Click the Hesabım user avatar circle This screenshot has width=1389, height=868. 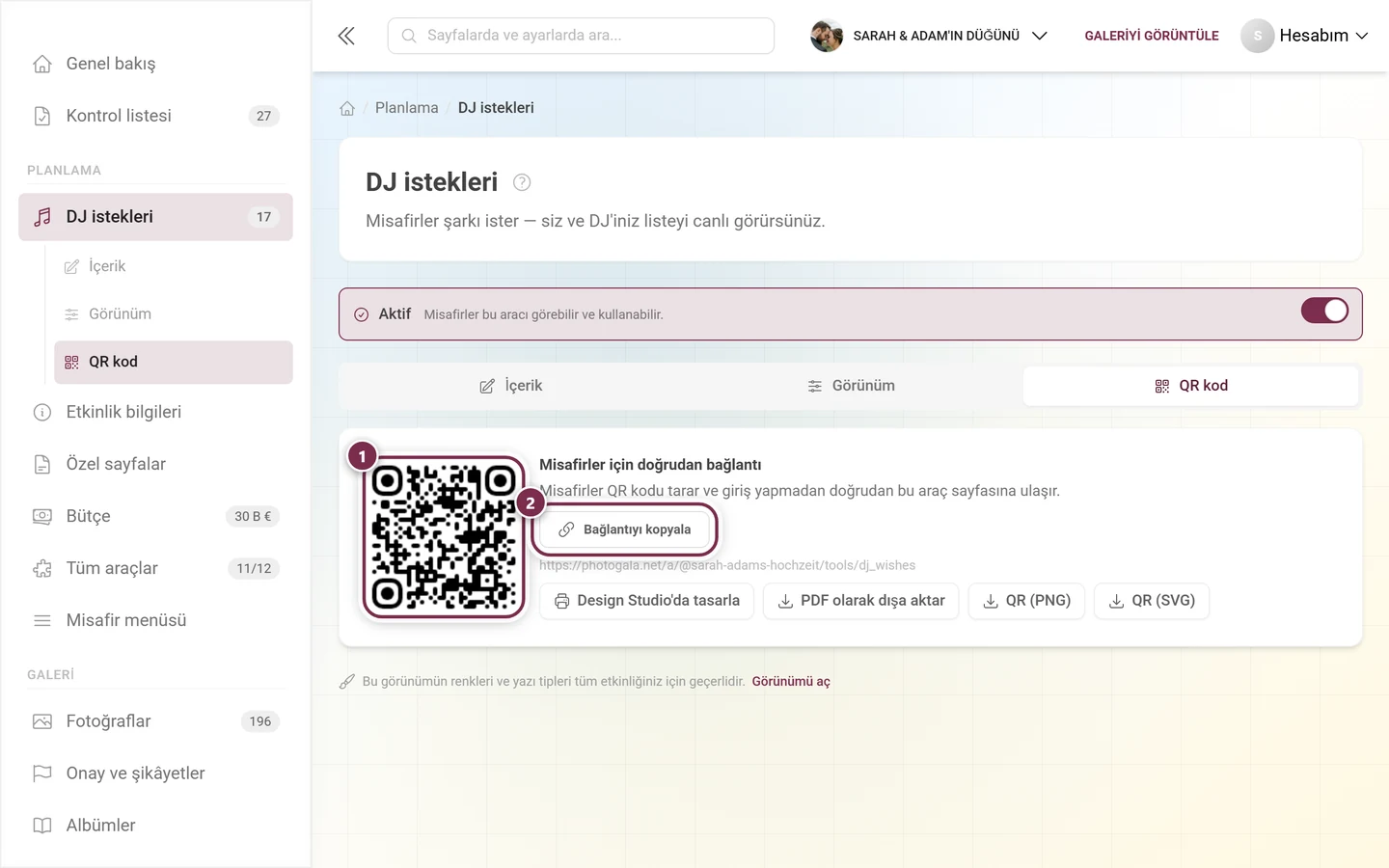(x=1257, y=36)
